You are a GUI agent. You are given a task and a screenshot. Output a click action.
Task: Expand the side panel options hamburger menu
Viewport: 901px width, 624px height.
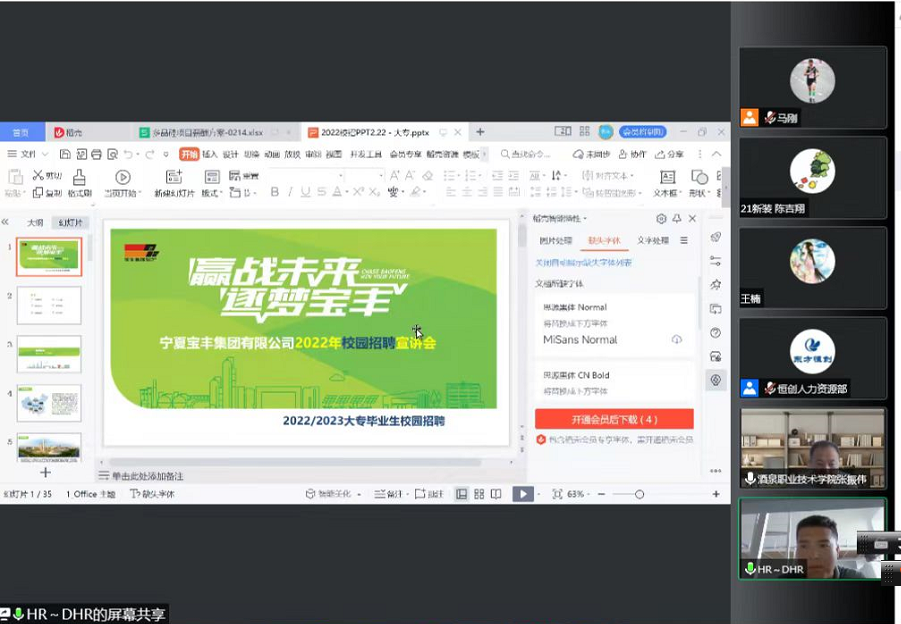click(684, 241)
